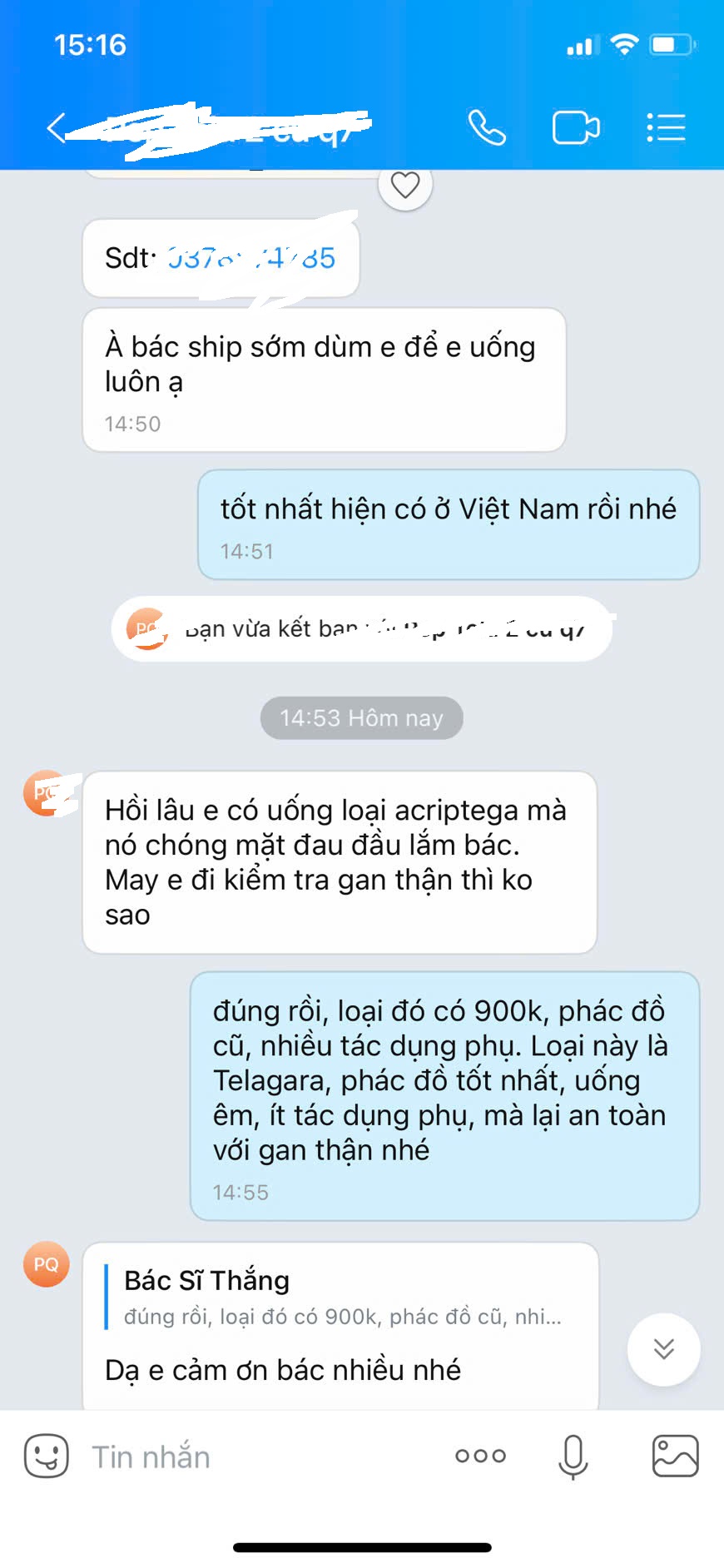724x1568 pixels.
Task: Select the 'tốt nhất hiện có' message
Action: click(449, 524)
